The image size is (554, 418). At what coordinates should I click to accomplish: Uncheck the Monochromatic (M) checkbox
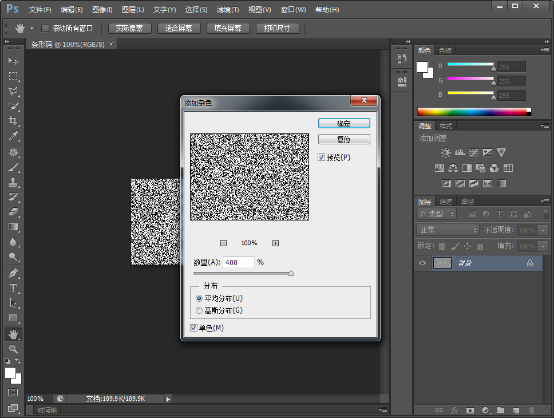tap(194, 328)
